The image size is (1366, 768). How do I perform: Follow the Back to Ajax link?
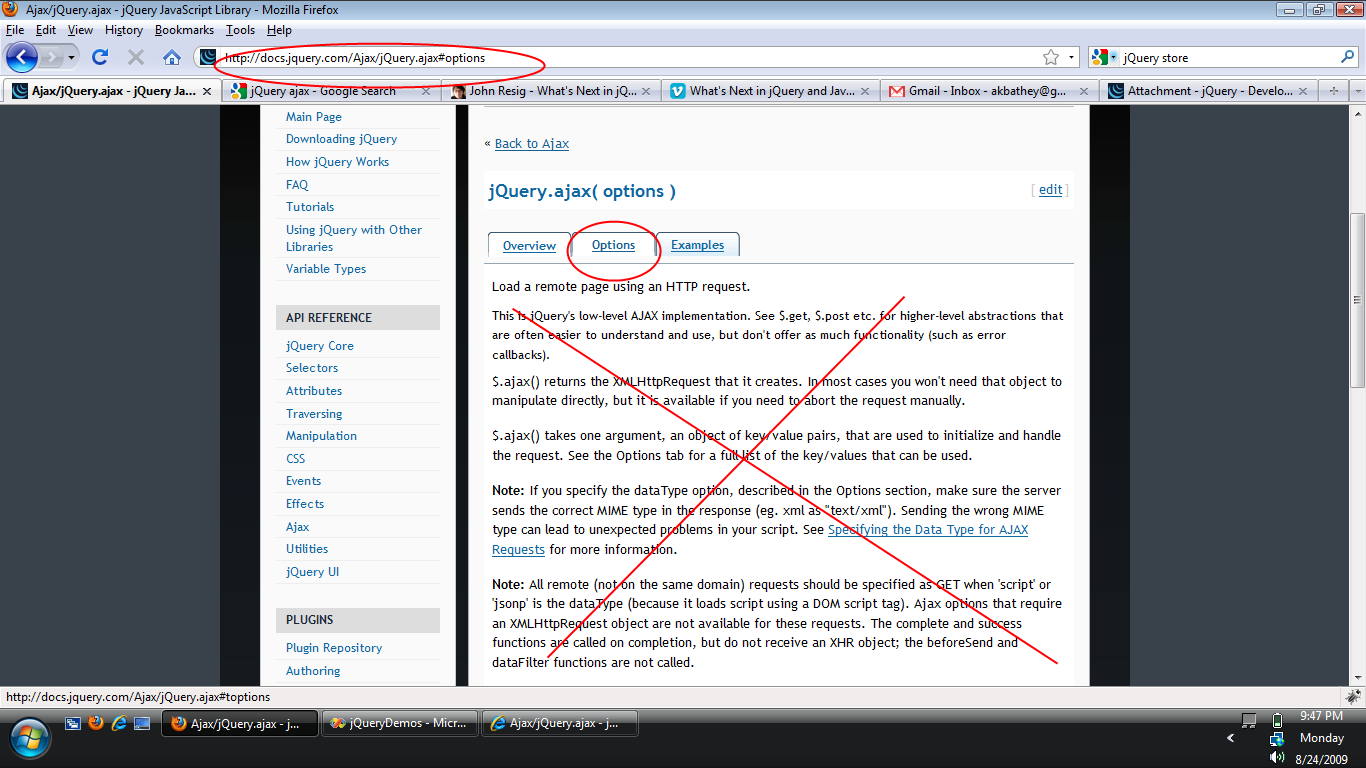point(531,144)
